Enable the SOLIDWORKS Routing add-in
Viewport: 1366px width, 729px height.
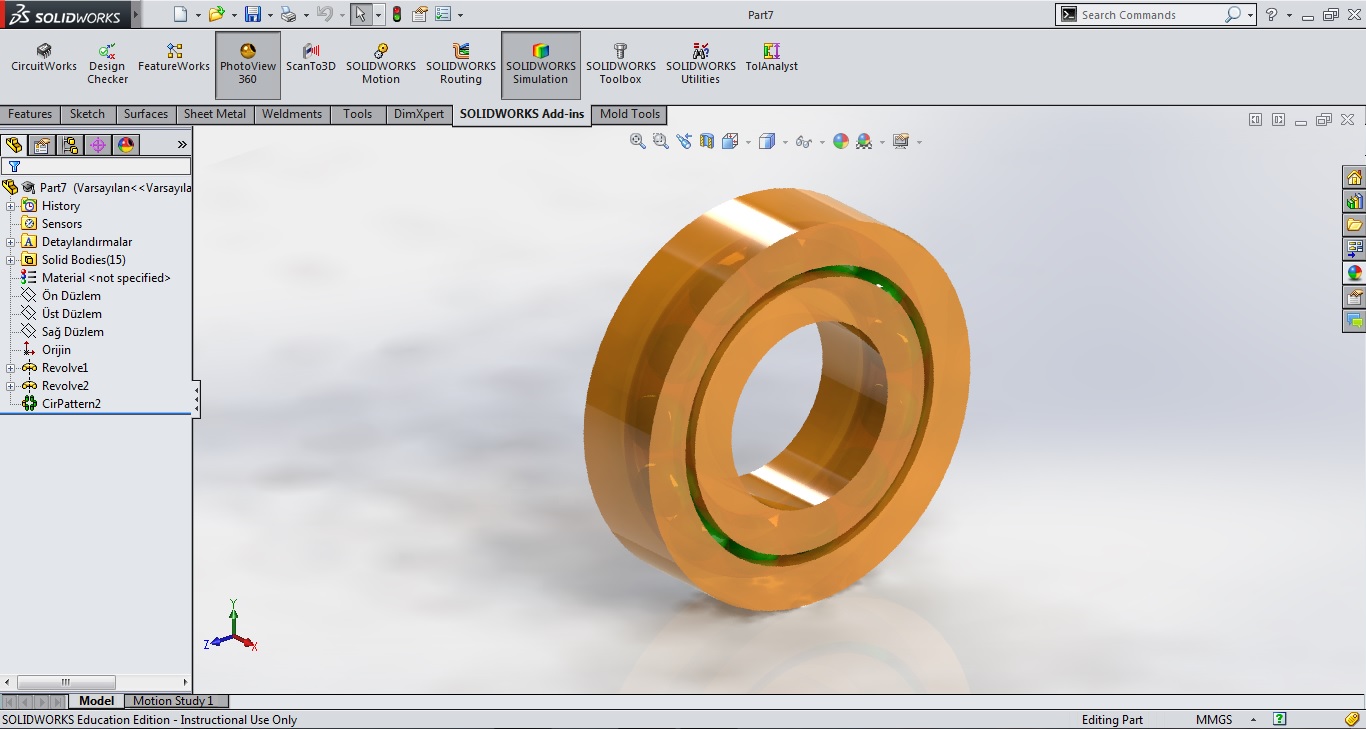(461, 64)
